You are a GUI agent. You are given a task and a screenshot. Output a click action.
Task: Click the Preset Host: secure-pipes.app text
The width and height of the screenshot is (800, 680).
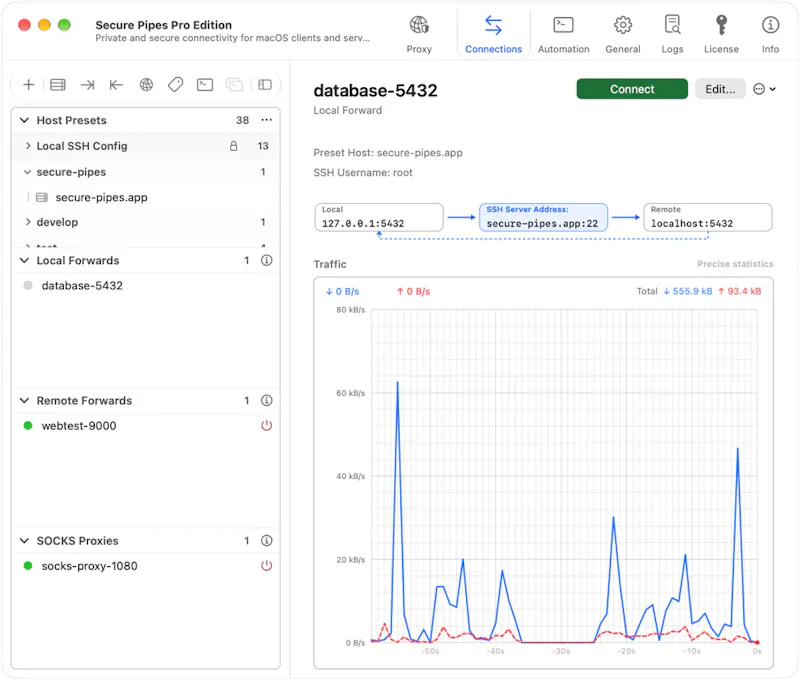point(388,153)
